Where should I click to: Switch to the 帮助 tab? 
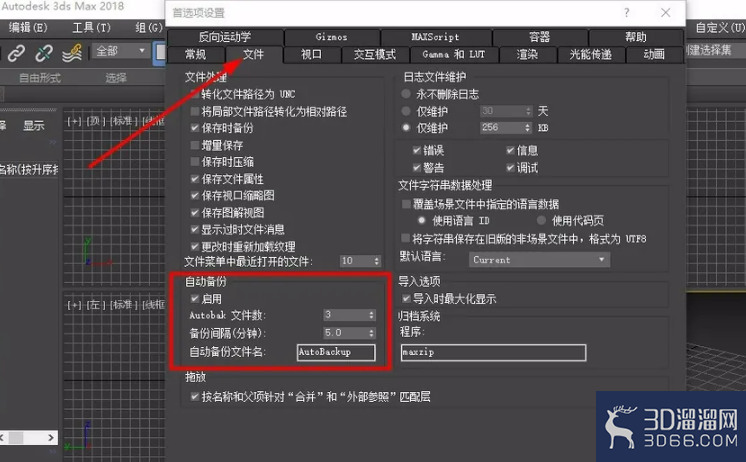(x=636, y=37)
